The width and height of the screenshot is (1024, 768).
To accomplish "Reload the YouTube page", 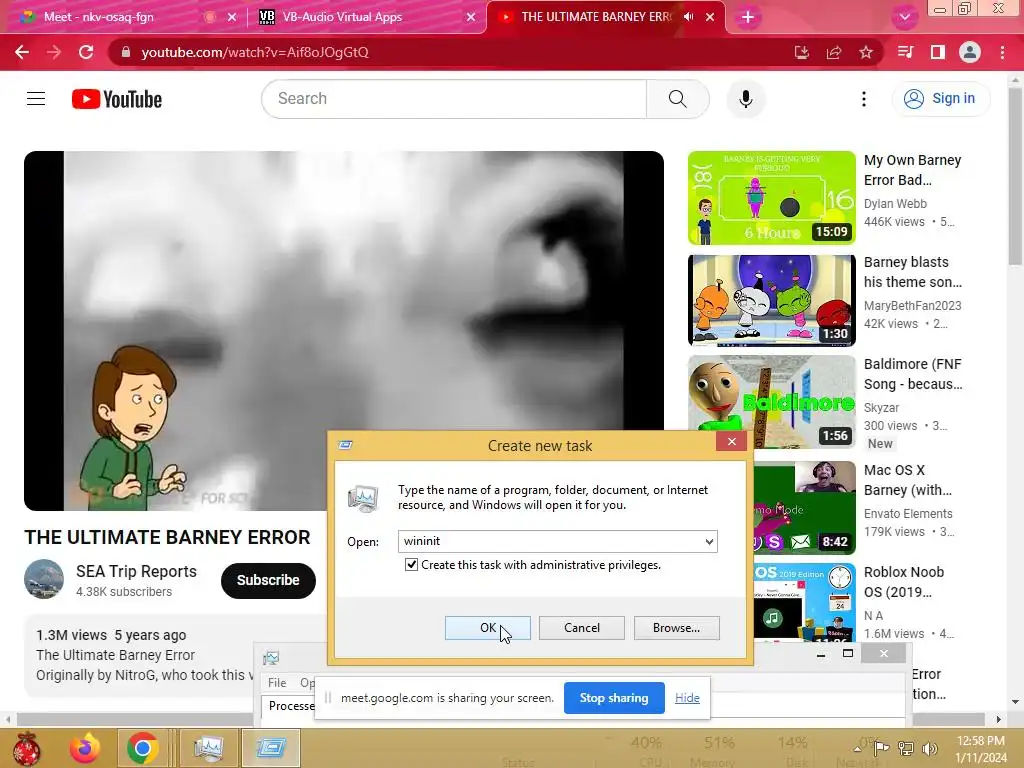I will 86,52.
